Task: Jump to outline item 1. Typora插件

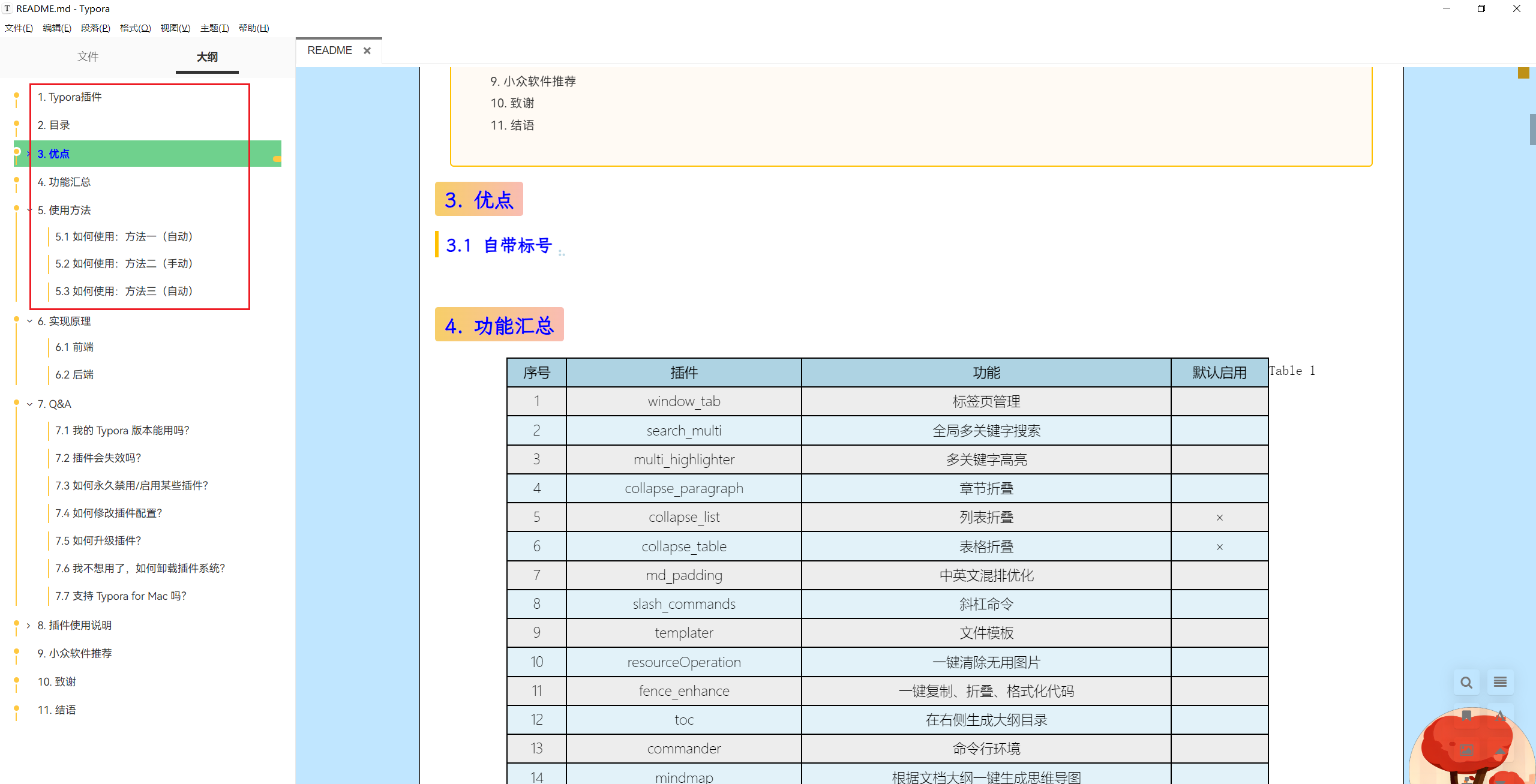Action: pos(70,97)
